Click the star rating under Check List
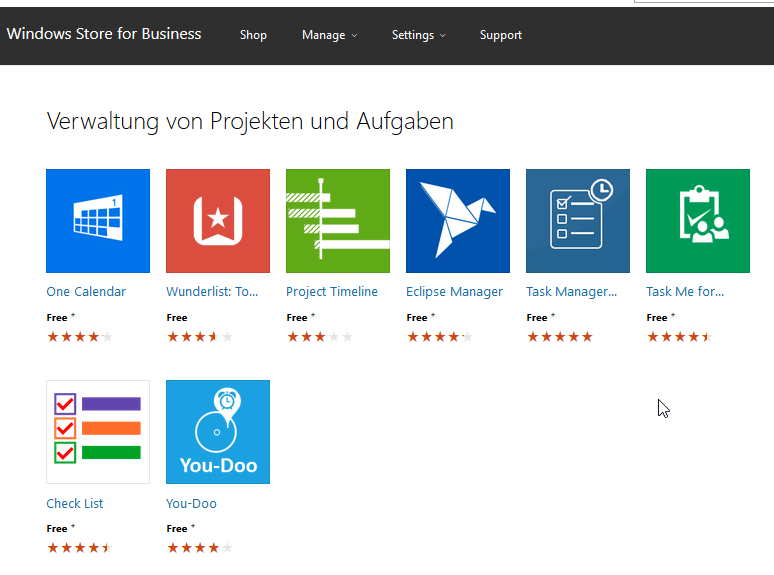Image resolution: width=774 pixels, height=575 pixels. tap(79, 548)
